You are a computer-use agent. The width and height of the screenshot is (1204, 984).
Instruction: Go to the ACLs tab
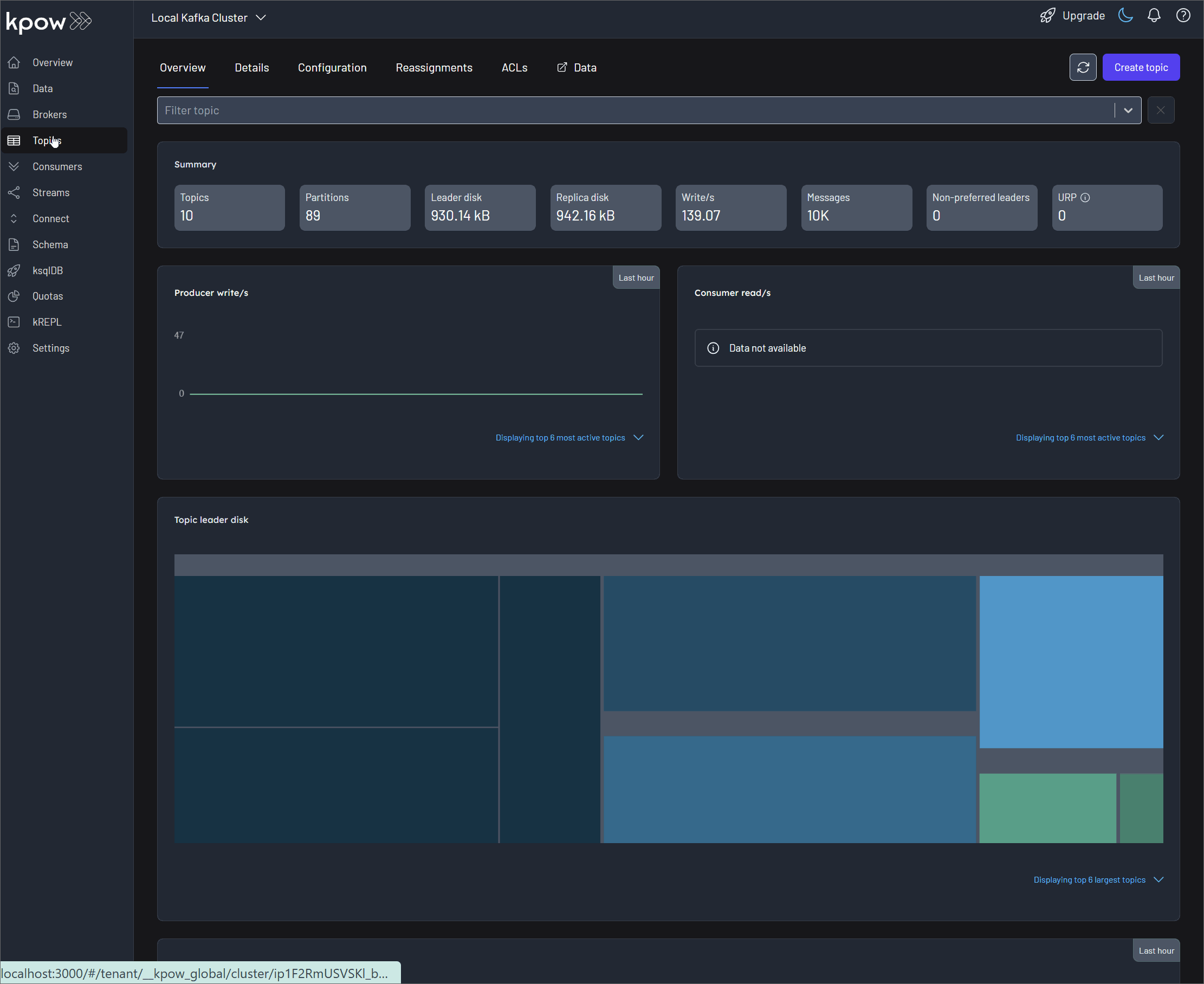515,67
